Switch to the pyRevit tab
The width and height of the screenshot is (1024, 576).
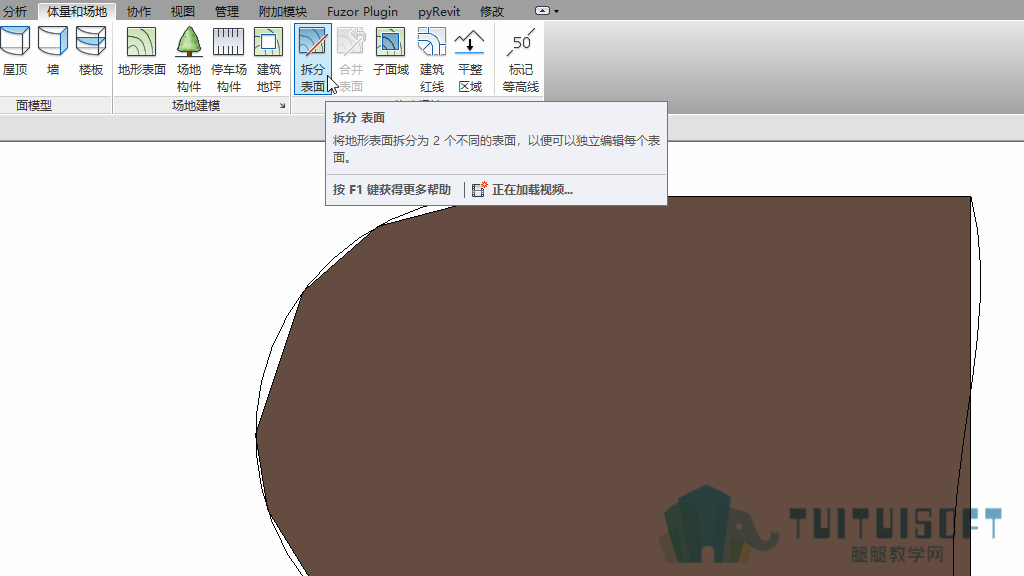coord(439,11)
